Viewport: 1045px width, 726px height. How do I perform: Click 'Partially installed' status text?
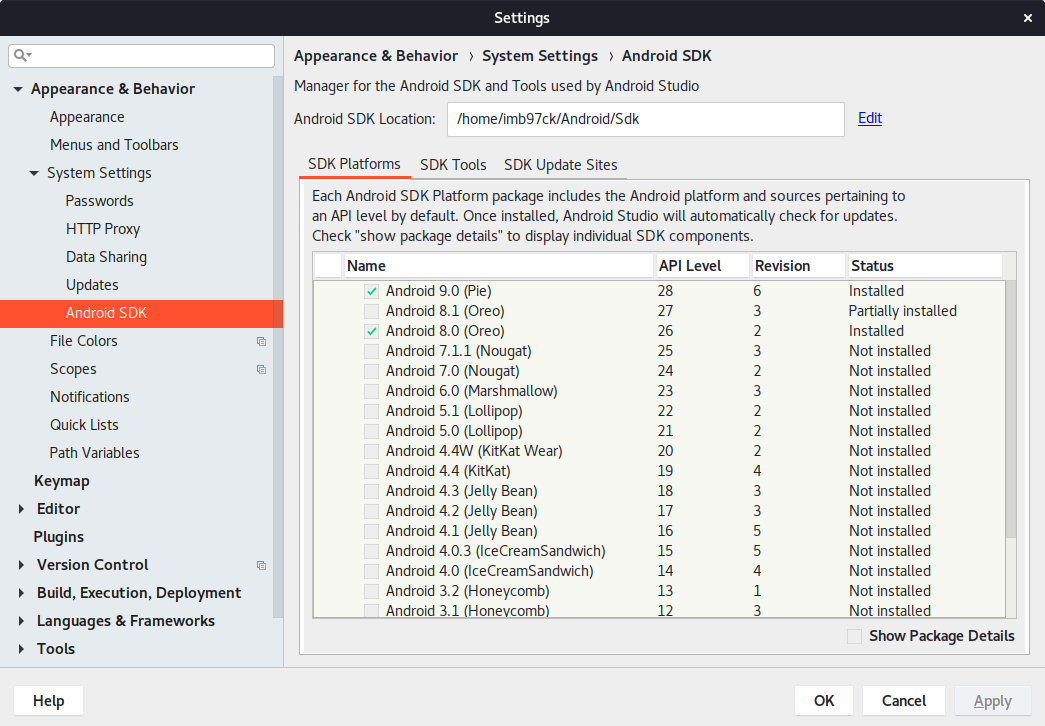902,311
